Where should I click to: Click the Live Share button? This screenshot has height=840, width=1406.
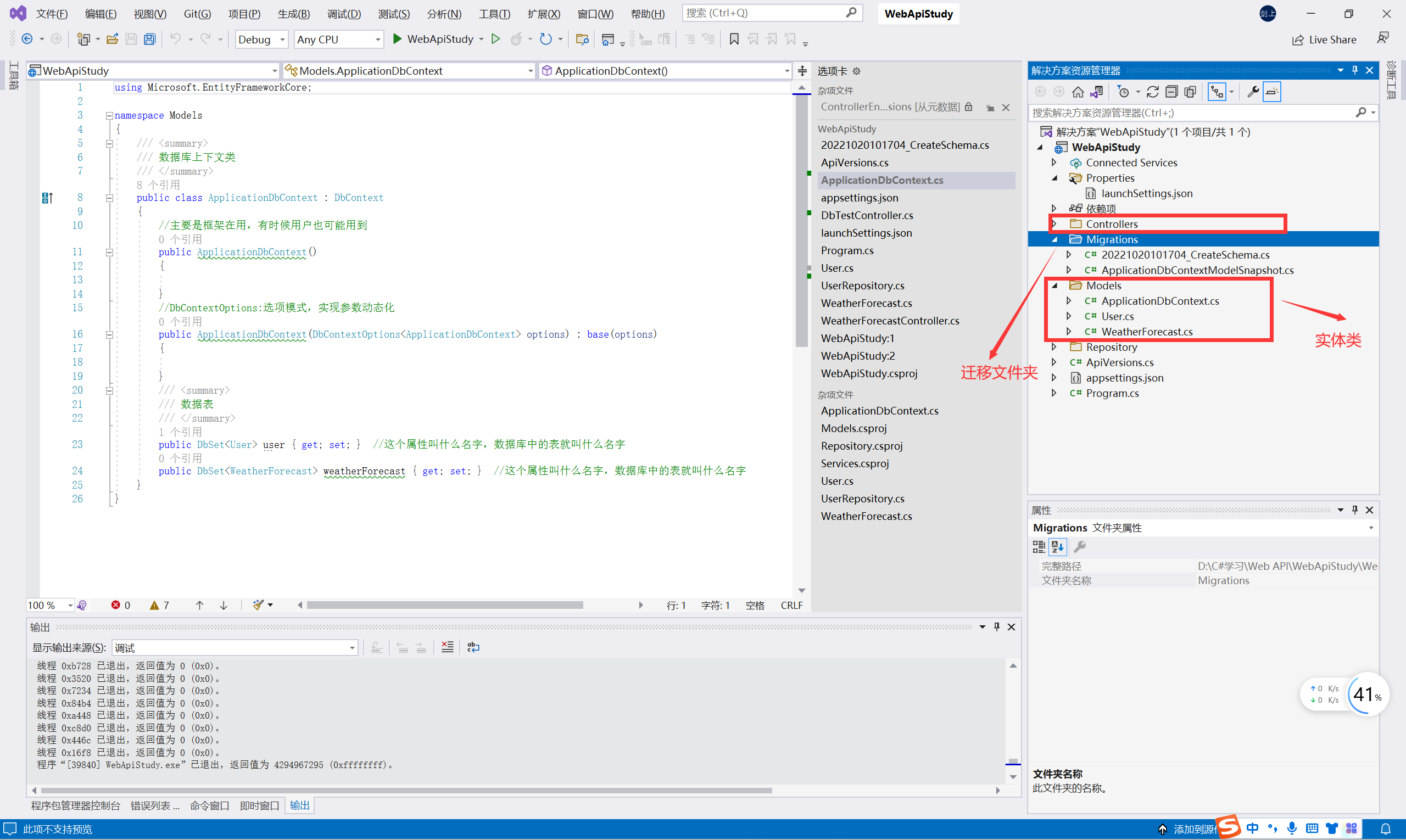(x=1324, y=40)
